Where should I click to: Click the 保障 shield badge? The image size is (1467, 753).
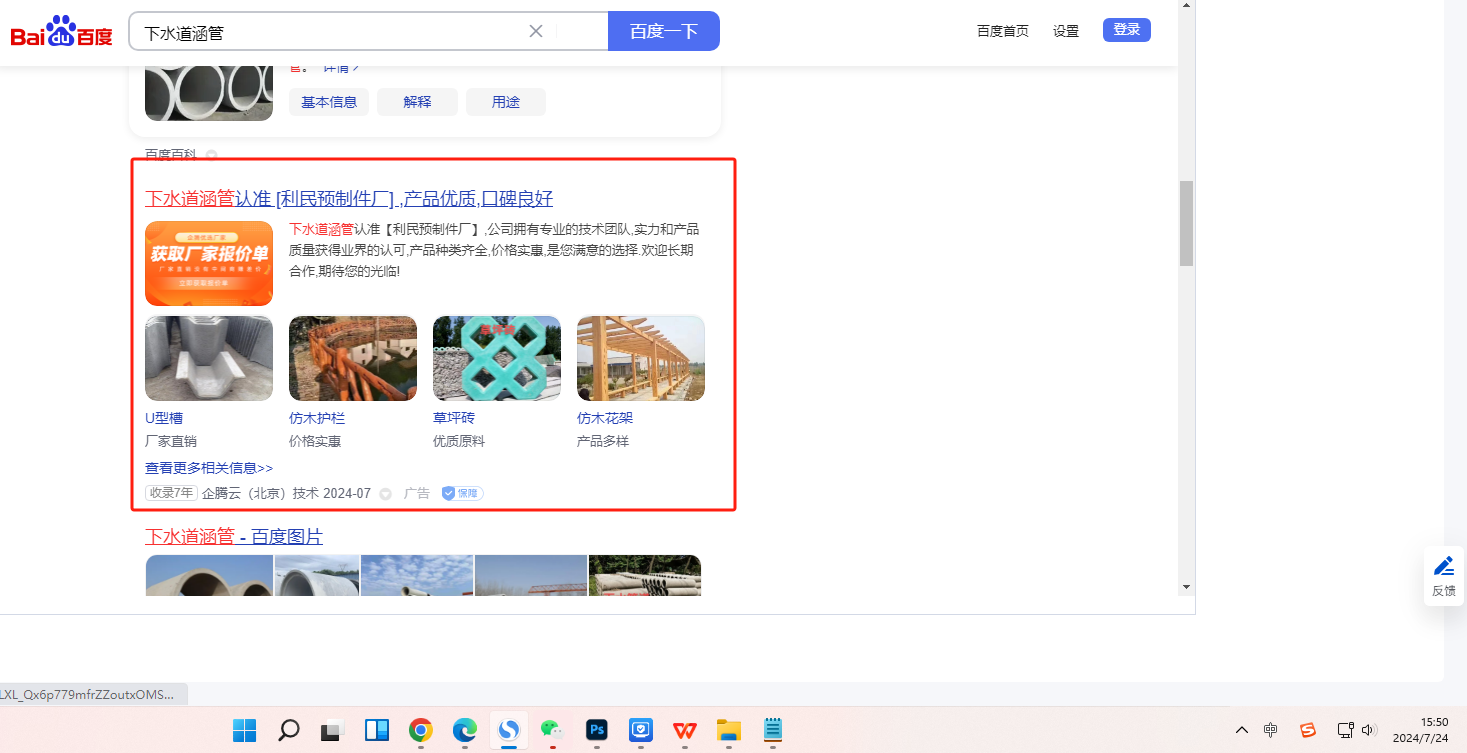click(x=462, y=494)
